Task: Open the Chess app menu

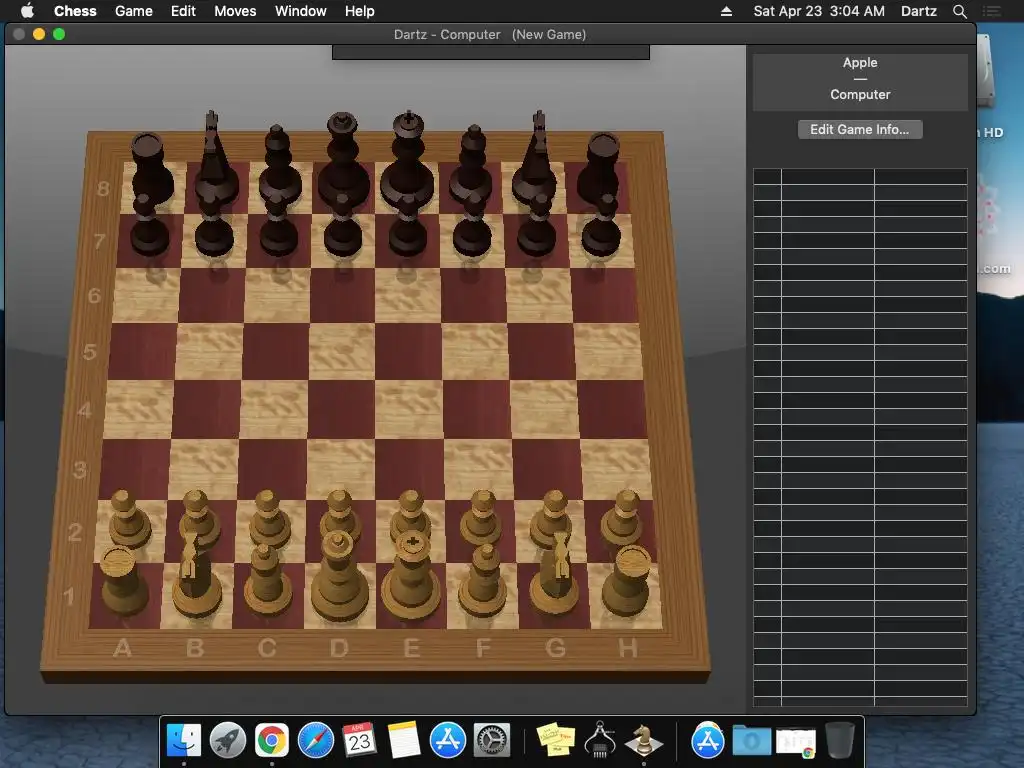Action: point(75,11)
